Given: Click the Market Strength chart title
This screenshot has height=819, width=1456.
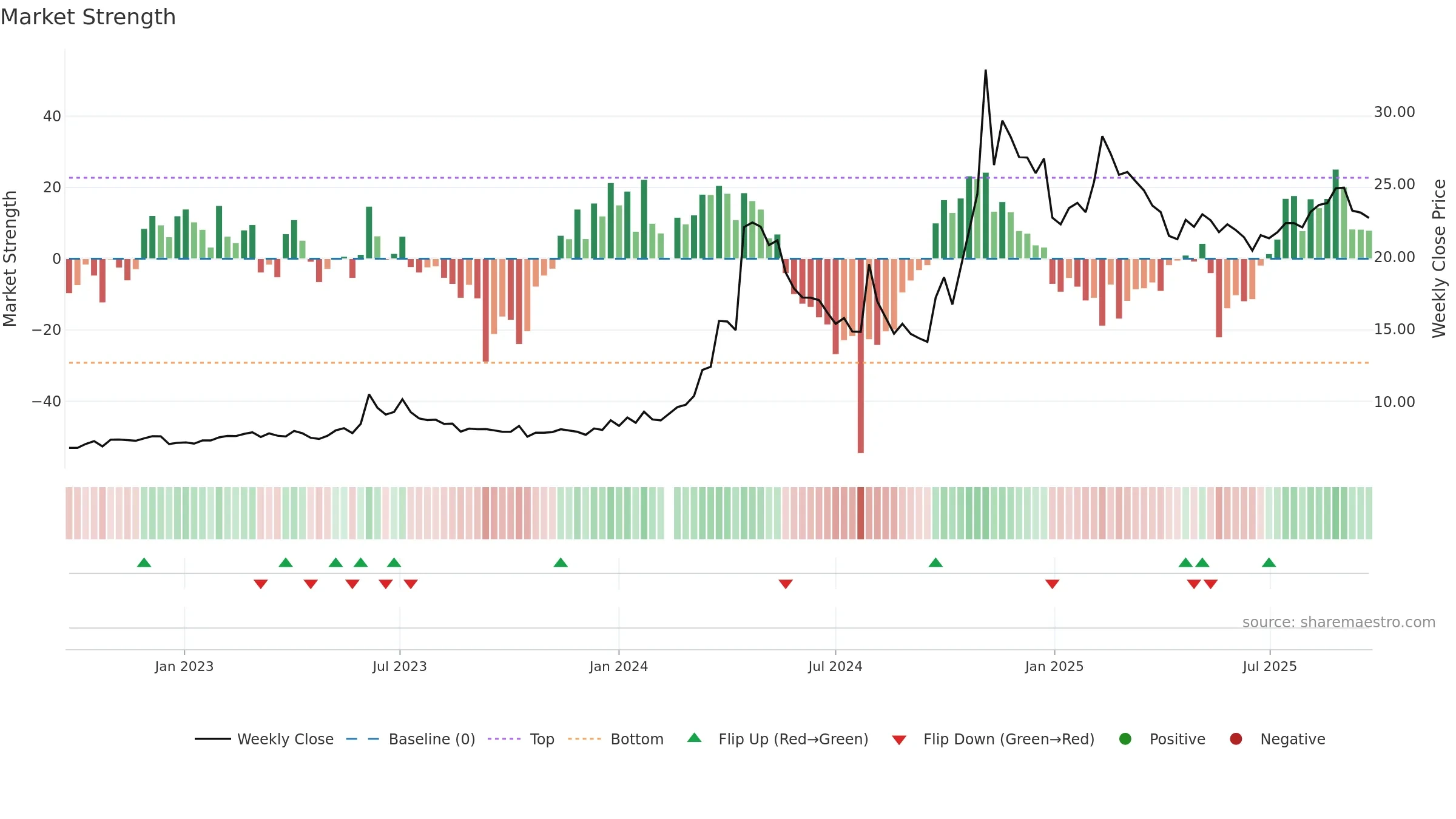Looking at the screenshot, I should (x=88, y=17).
